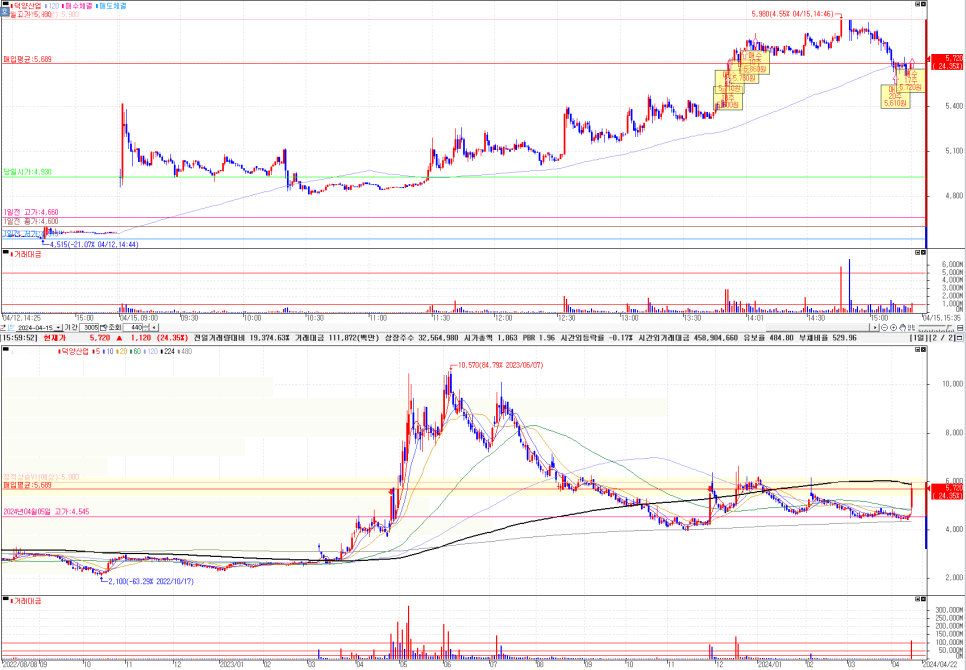Close the upper 거래대금 volume pane
This screenshot has height=670, width=966.
(922, 254)
